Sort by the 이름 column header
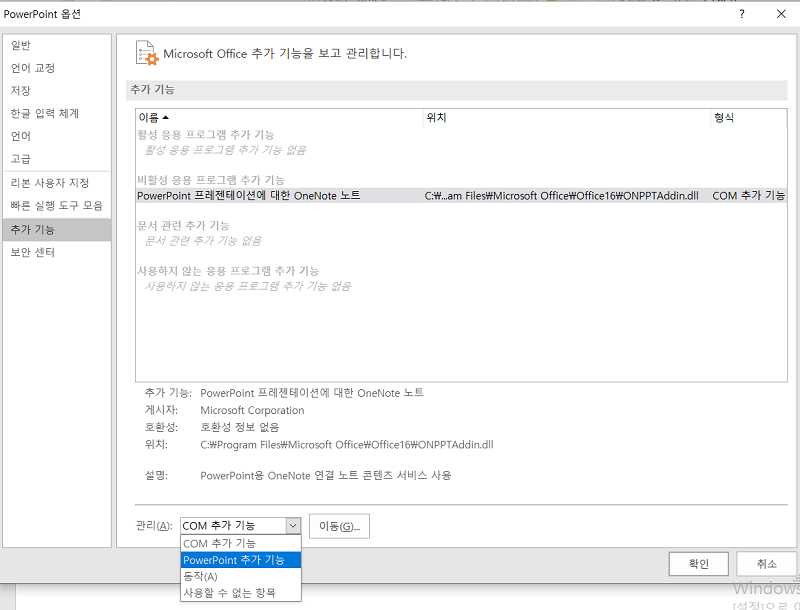 279,118
